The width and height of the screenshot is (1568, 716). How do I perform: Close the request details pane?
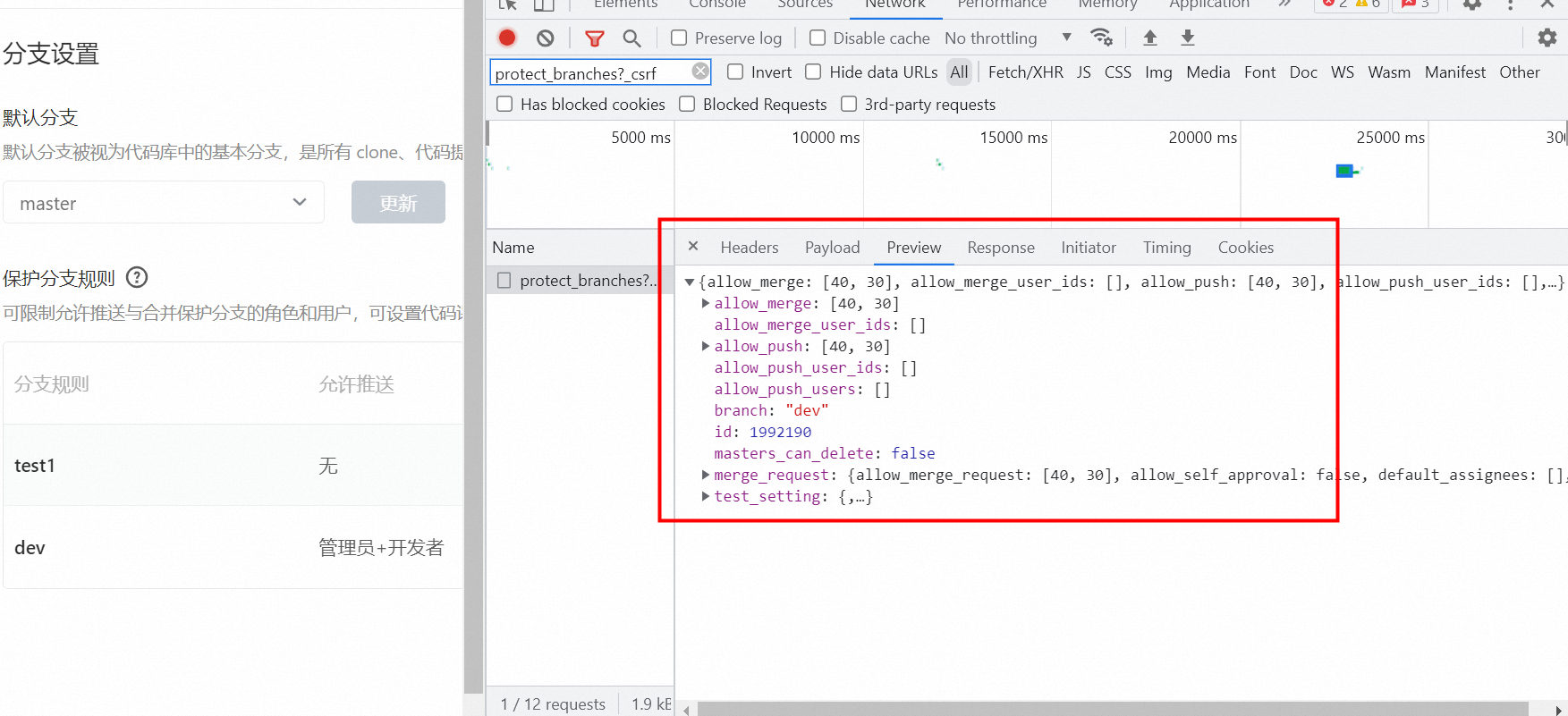click(693, 246)
